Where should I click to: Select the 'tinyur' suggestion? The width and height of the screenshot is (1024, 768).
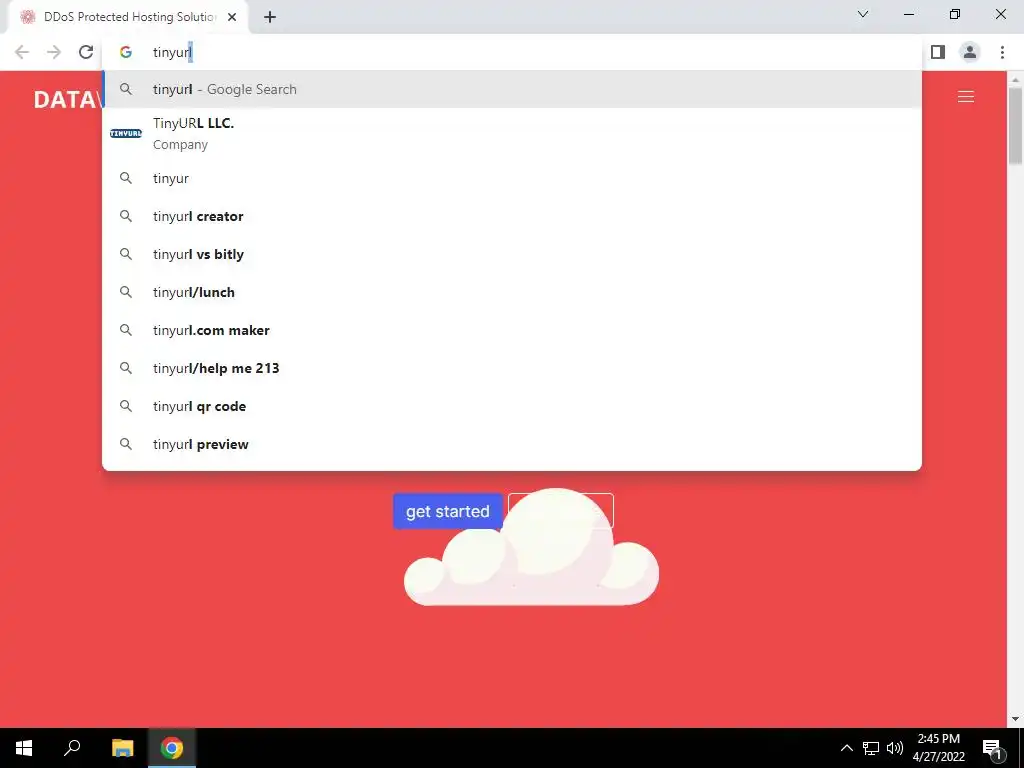(x=512, y=178)
